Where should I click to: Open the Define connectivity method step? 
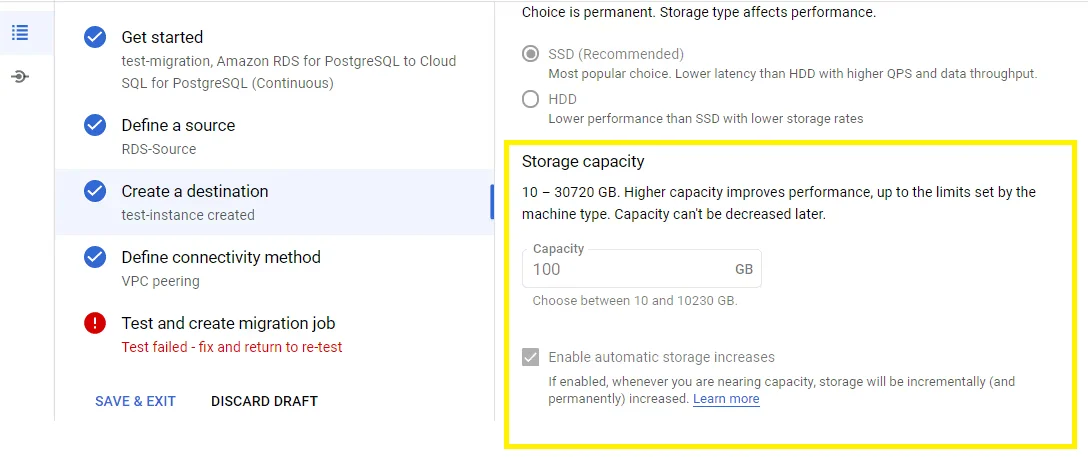point(221,258)
